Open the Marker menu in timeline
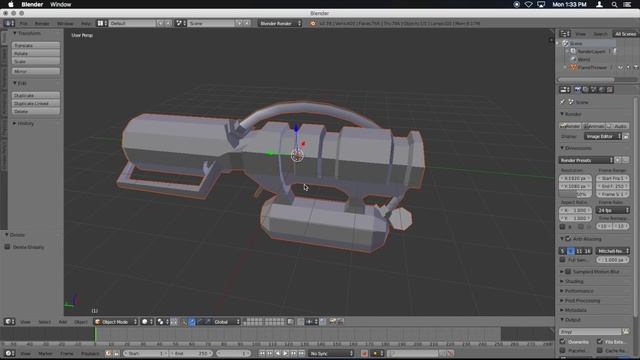The height and width of the screenshot is (360, 640). (x=45, y=353)
